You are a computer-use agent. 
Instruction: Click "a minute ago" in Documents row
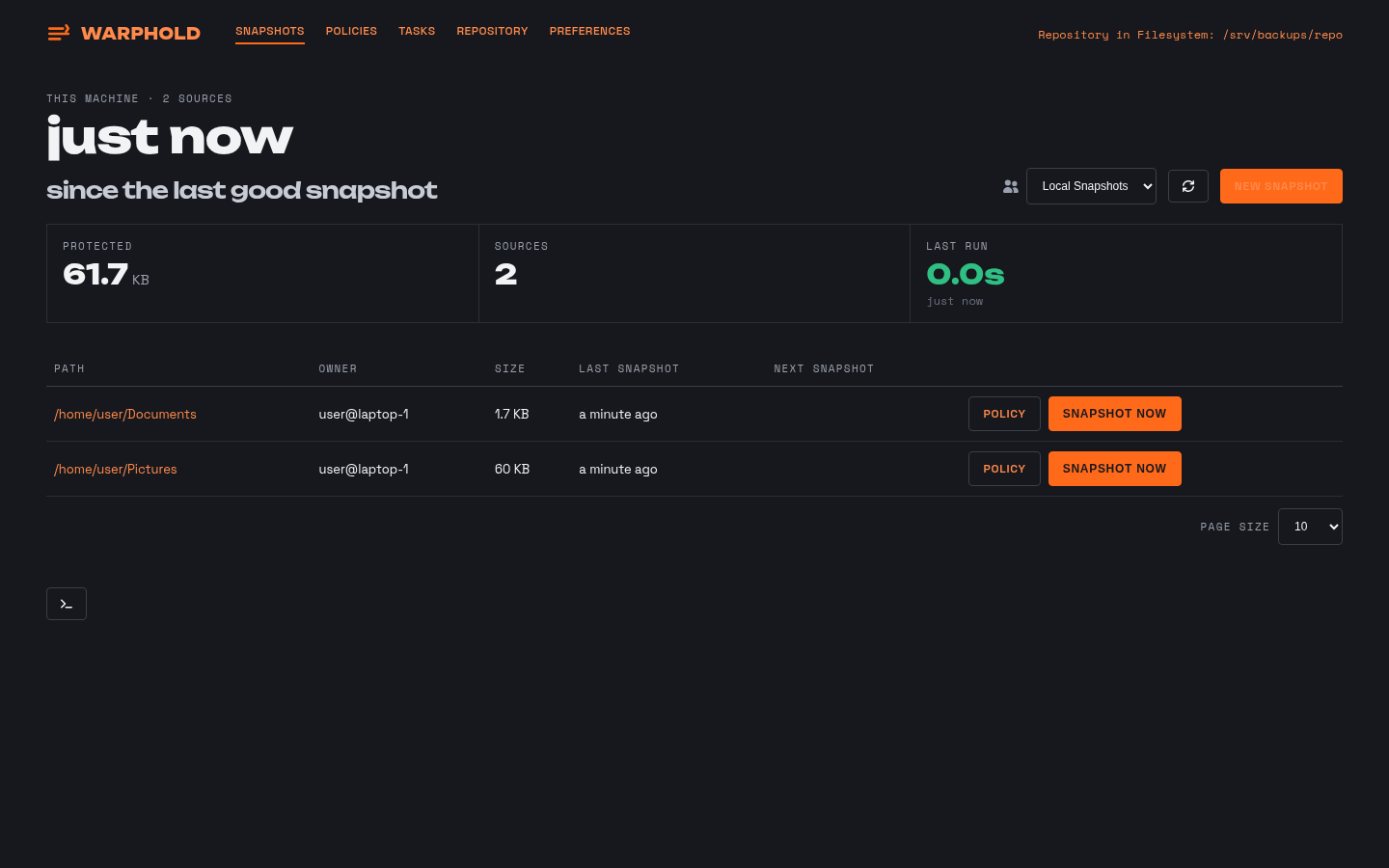(618, 414)
